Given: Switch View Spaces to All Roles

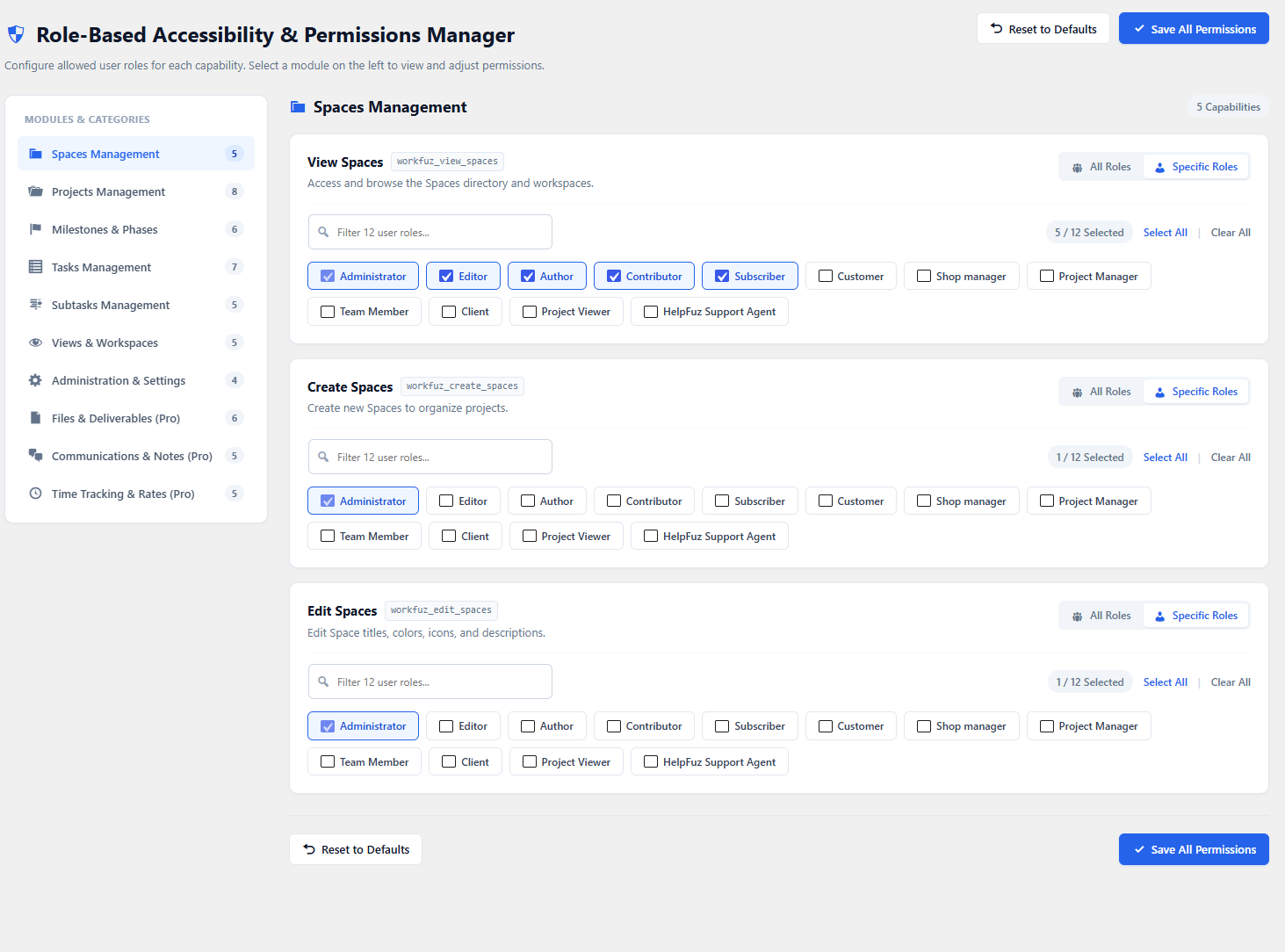Looking at the screenshot, I should [x=1101, y=167].
